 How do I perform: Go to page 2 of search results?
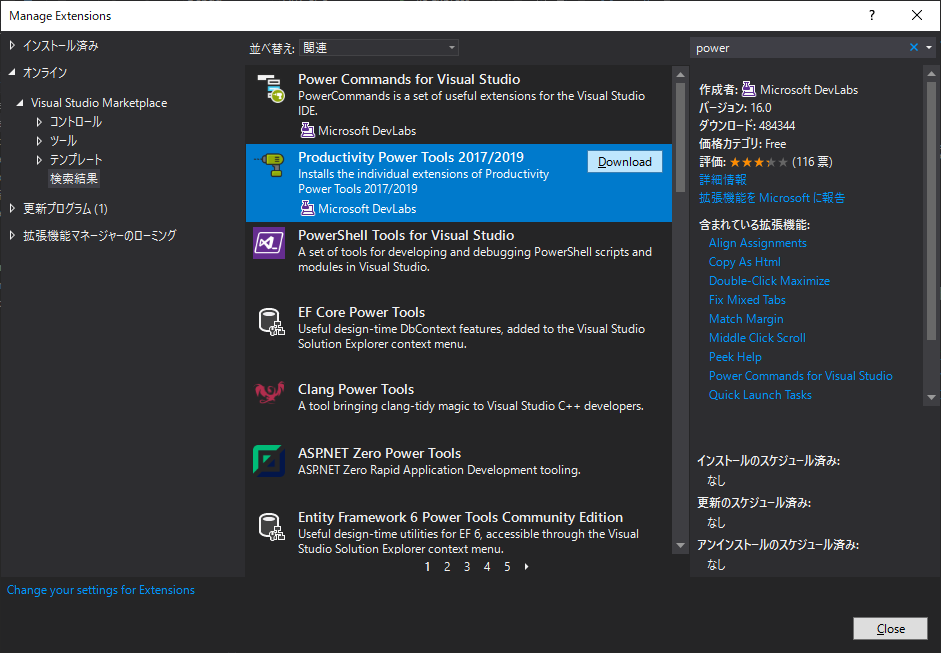coord(447,566)
